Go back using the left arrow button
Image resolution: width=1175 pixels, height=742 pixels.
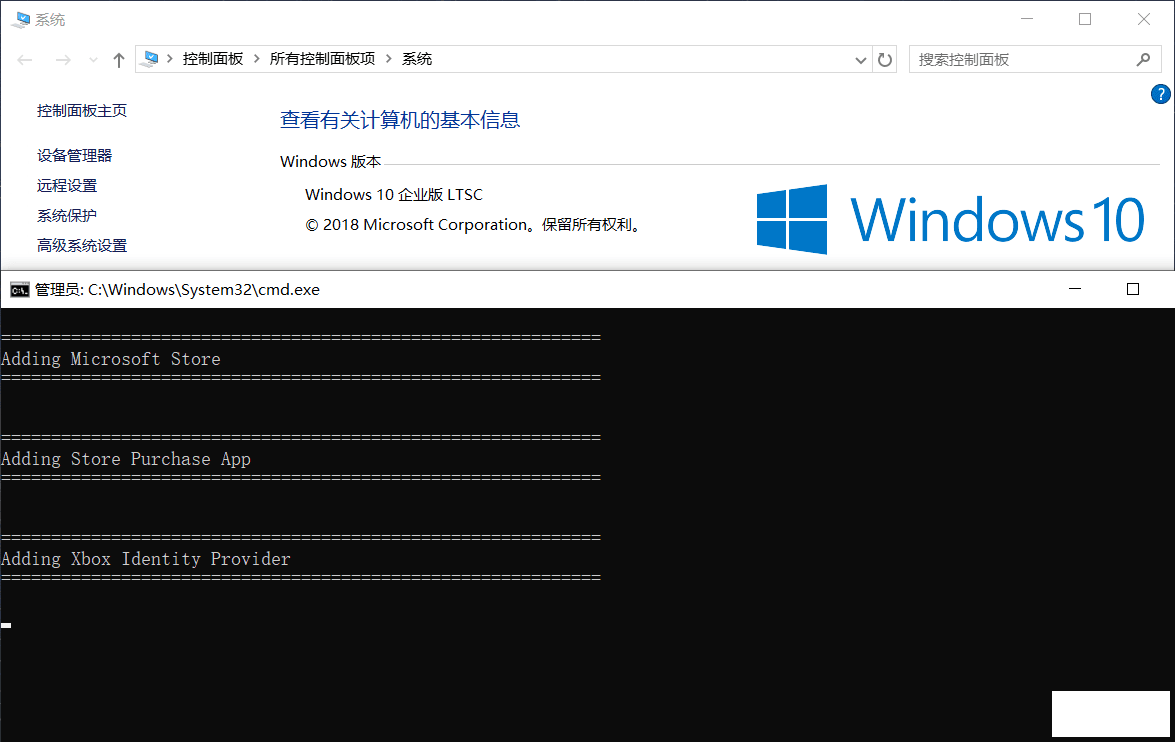coord(25,60)
